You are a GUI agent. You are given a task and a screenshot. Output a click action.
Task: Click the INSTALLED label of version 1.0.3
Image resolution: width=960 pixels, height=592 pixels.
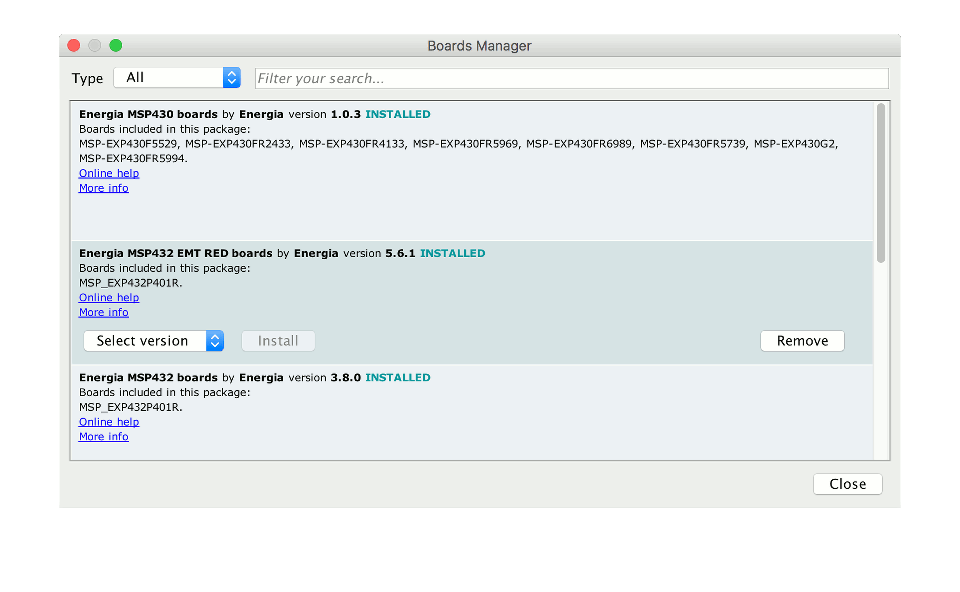tap(398, 114)
